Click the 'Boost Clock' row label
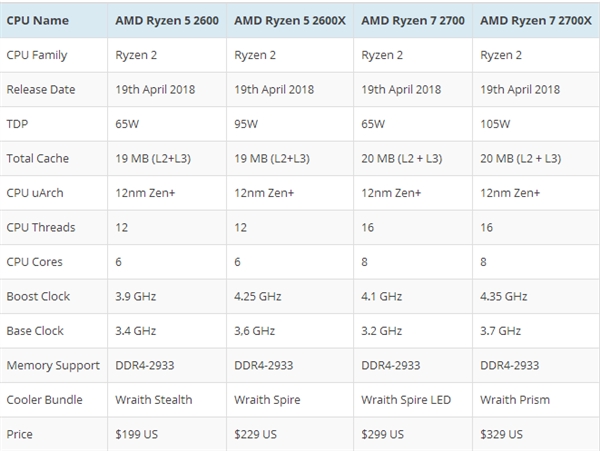This screenshot has width=600, height=451. point(38,296)
